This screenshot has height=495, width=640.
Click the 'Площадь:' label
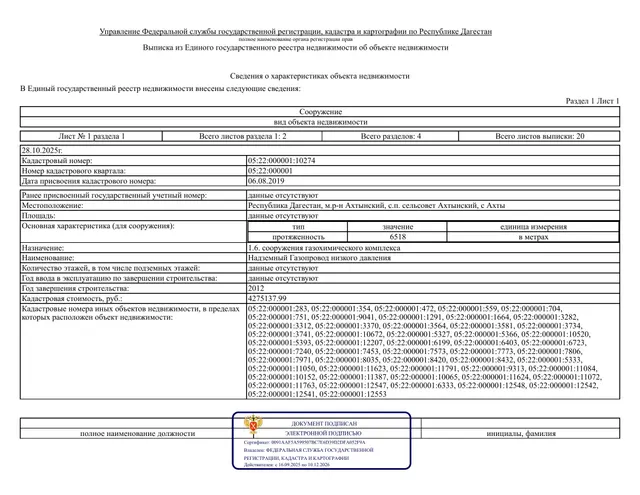point(38,216)
